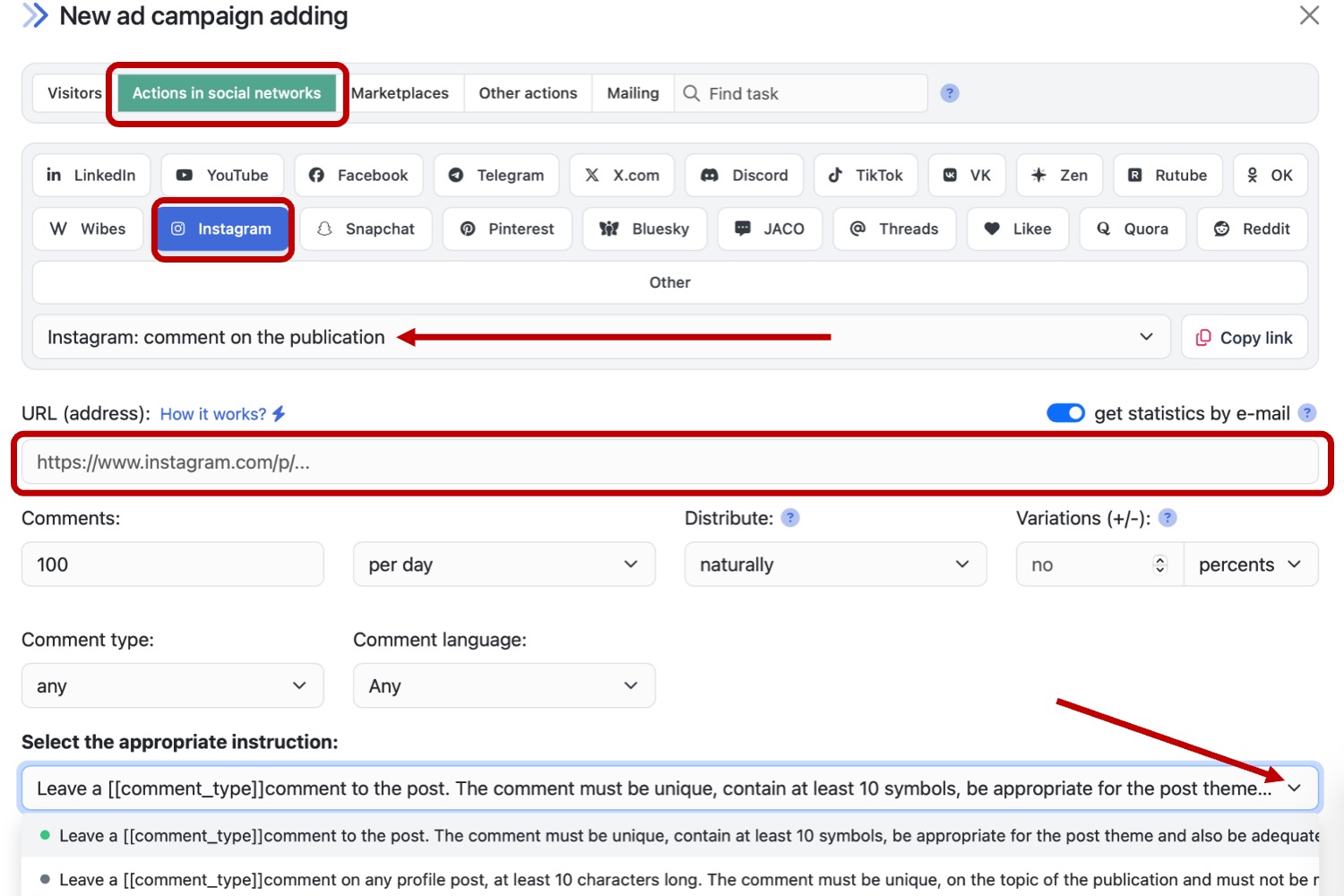1344x896 pixels.
Task: Open the Mailing tab
Action: tap(633, 93)
